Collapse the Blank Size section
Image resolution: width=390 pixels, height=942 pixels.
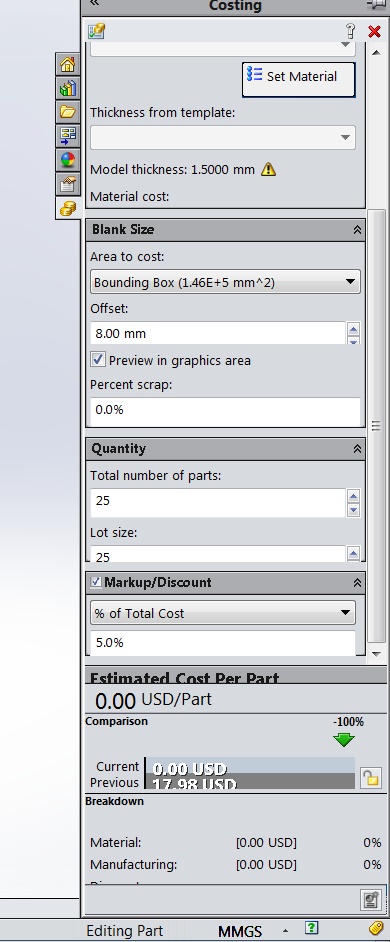(357, 229)
